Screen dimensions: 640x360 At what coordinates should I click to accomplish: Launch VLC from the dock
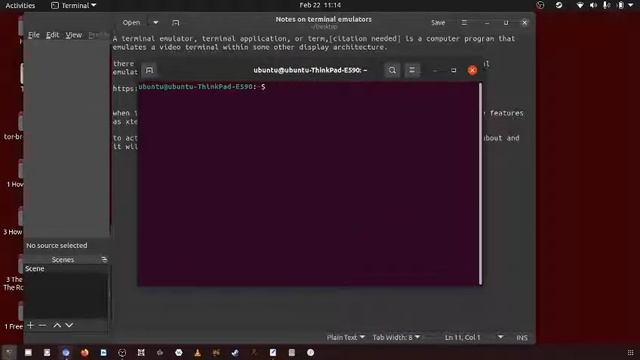(x=198, y=353)
